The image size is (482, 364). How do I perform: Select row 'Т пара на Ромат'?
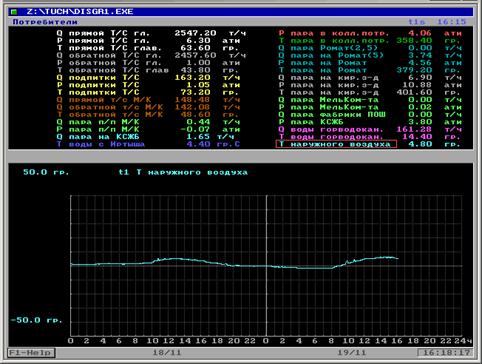pyautogui.click(x=369, y=70)
